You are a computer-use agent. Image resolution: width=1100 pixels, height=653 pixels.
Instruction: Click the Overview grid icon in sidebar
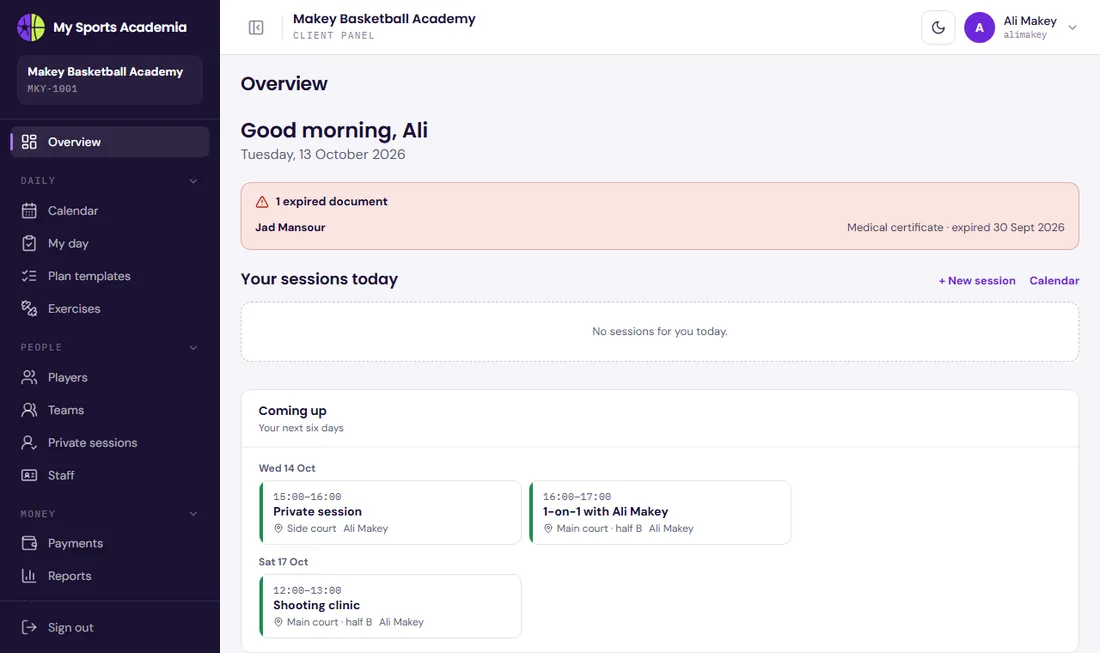pyautogui.click(x=29, y=142)
